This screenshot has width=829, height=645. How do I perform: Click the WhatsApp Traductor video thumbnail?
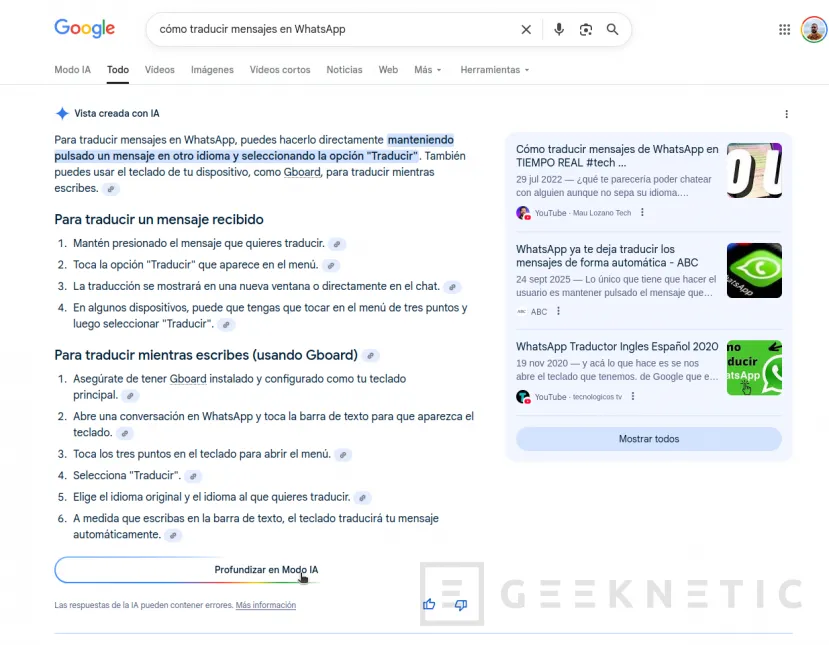[x=754, y=367]
